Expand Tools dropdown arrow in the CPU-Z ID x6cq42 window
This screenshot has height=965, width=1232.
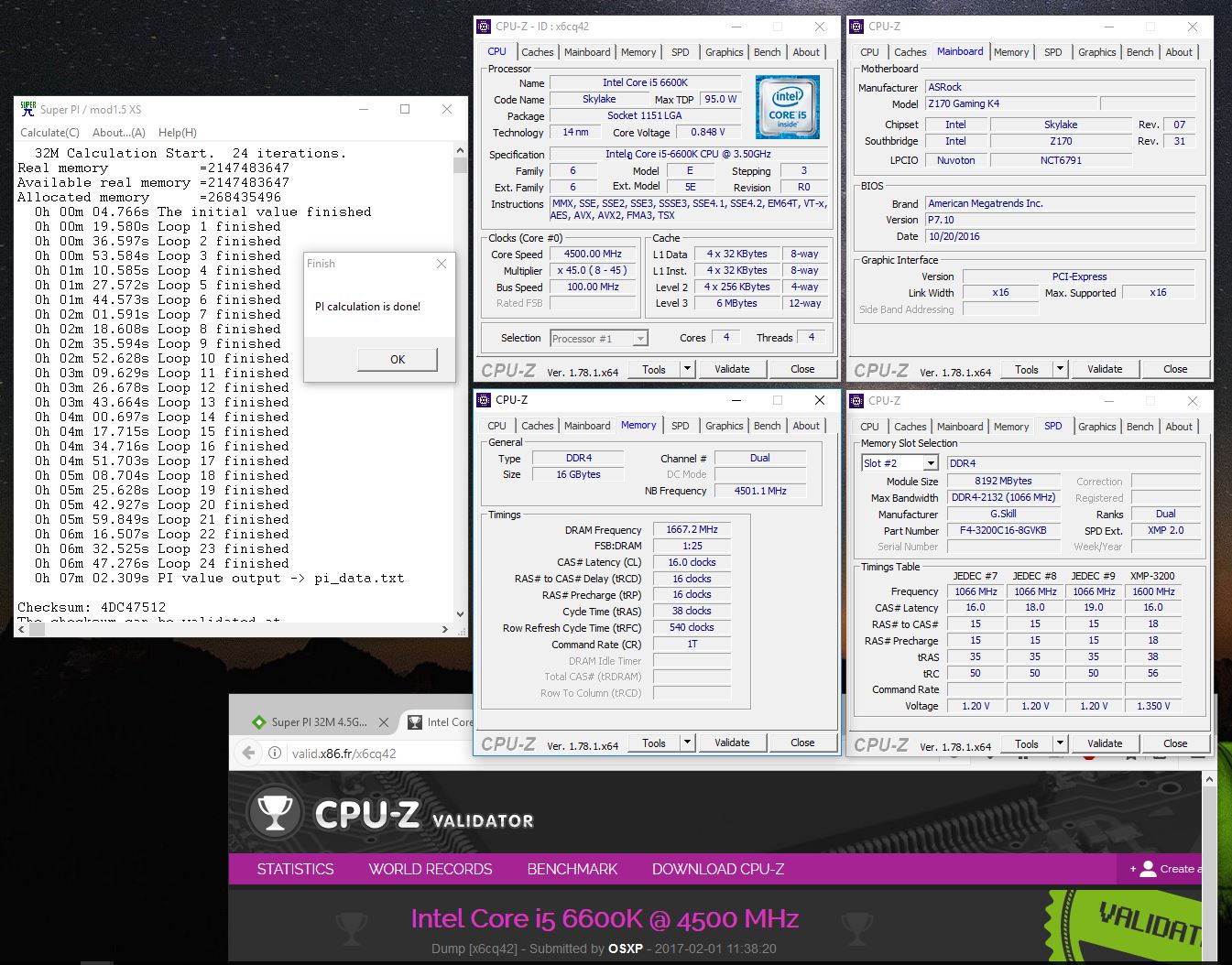point(687,369)
